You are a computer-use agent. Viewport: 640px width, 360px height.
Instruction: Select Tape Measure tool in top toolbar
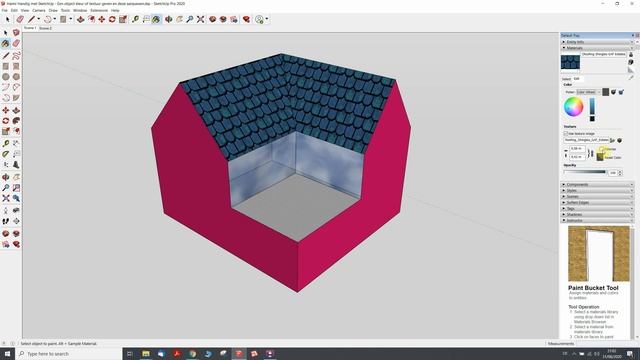coord(136,19)
